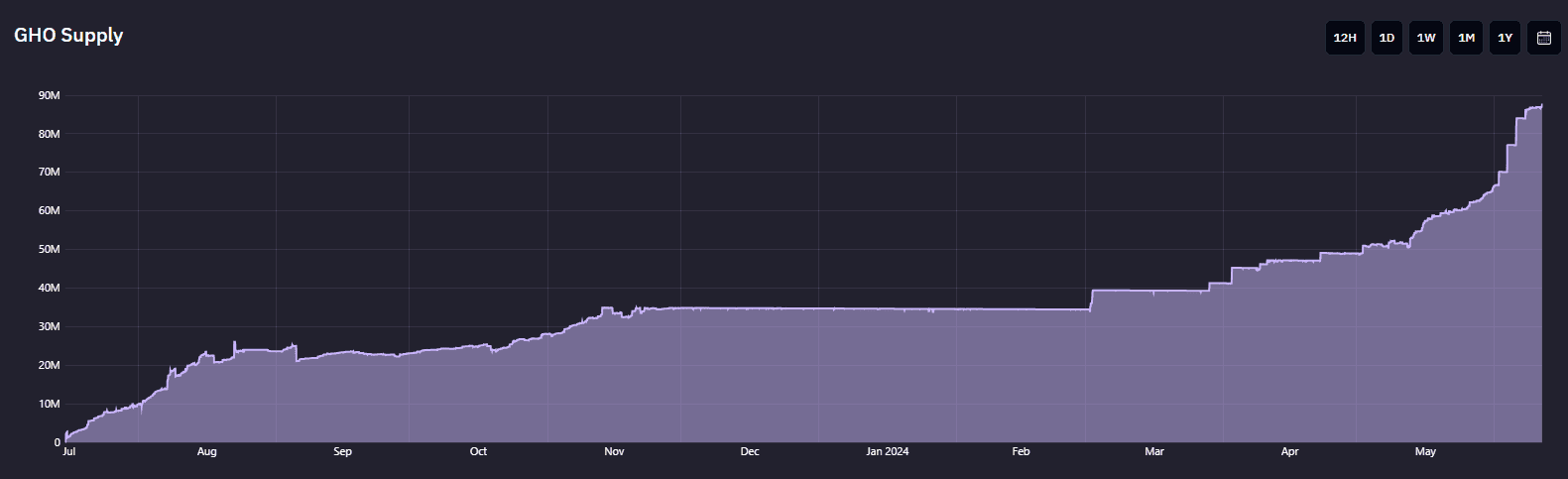Click the Apr timeline label
The image size is (1568, 479).
pyautogui.click(x=1289, y=451)
